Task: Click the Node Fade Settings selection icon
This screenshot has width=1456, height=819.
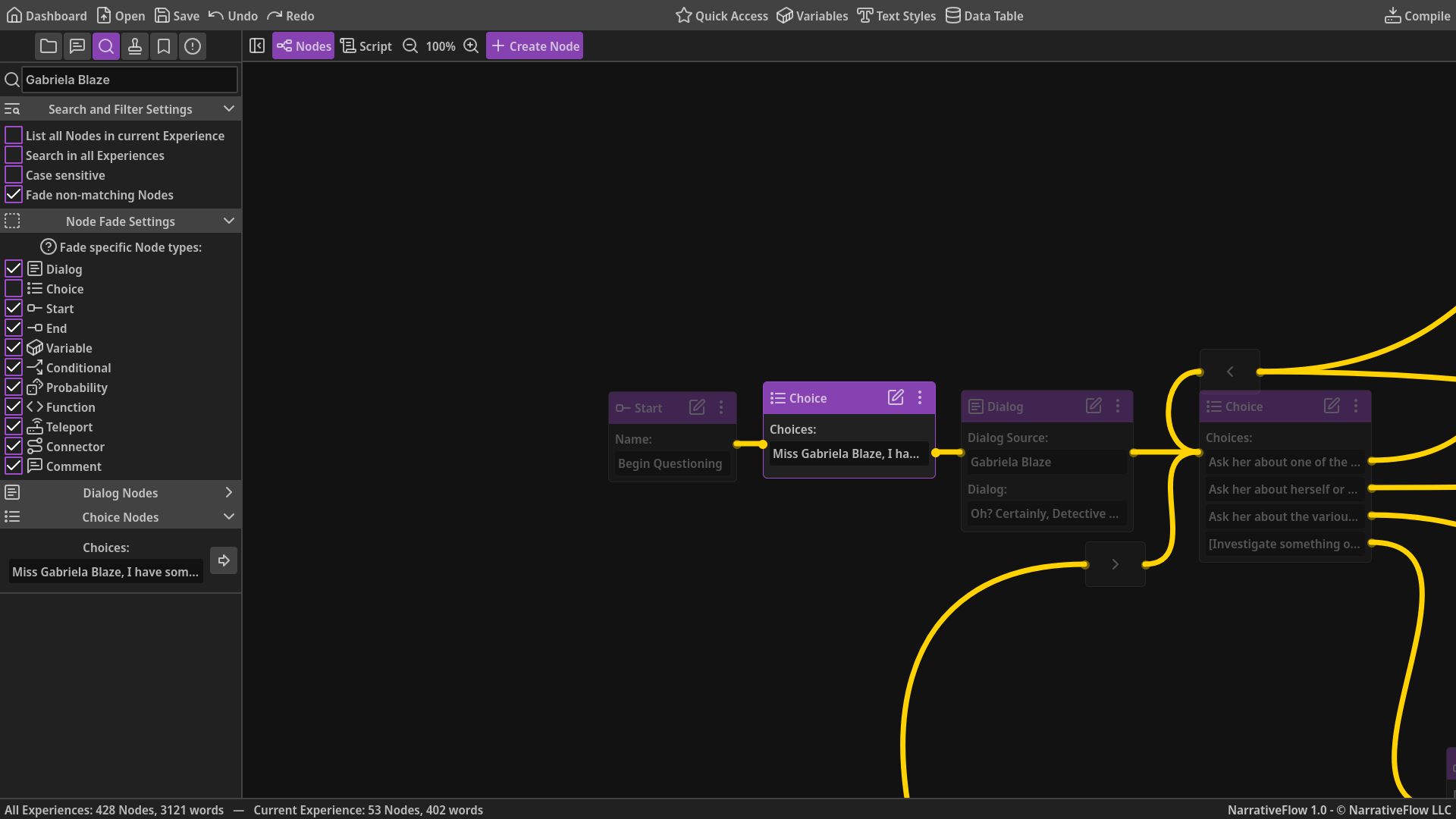Action: (x=12, y=221)
